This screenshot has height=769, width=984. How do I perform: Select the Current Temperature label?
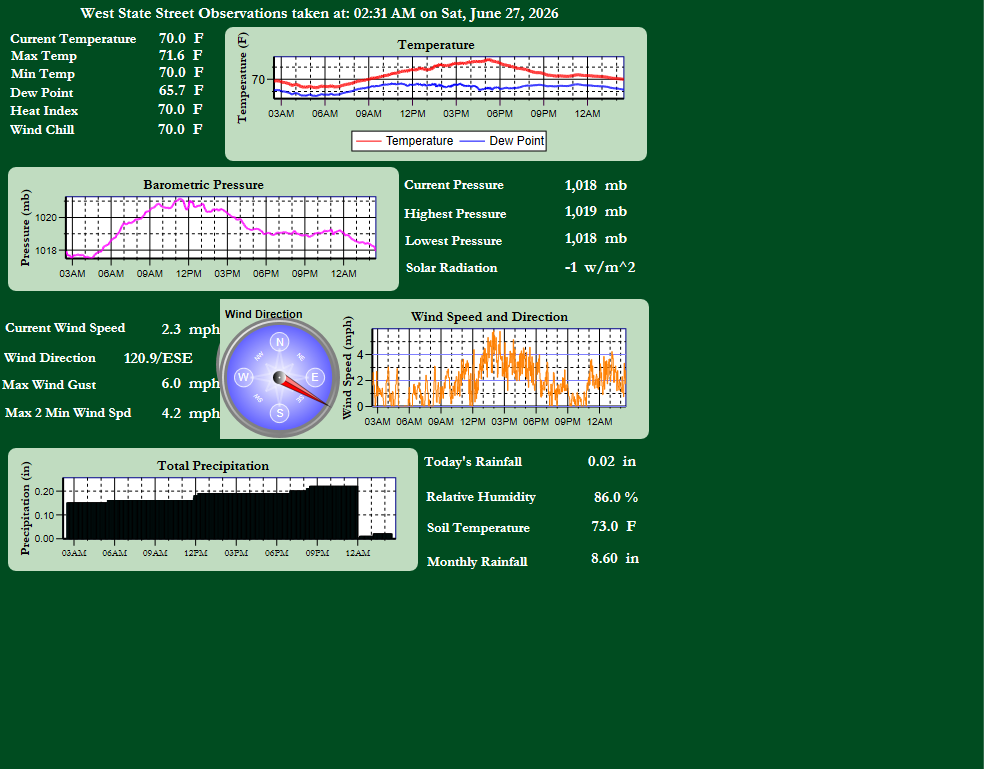coord(73,39)
